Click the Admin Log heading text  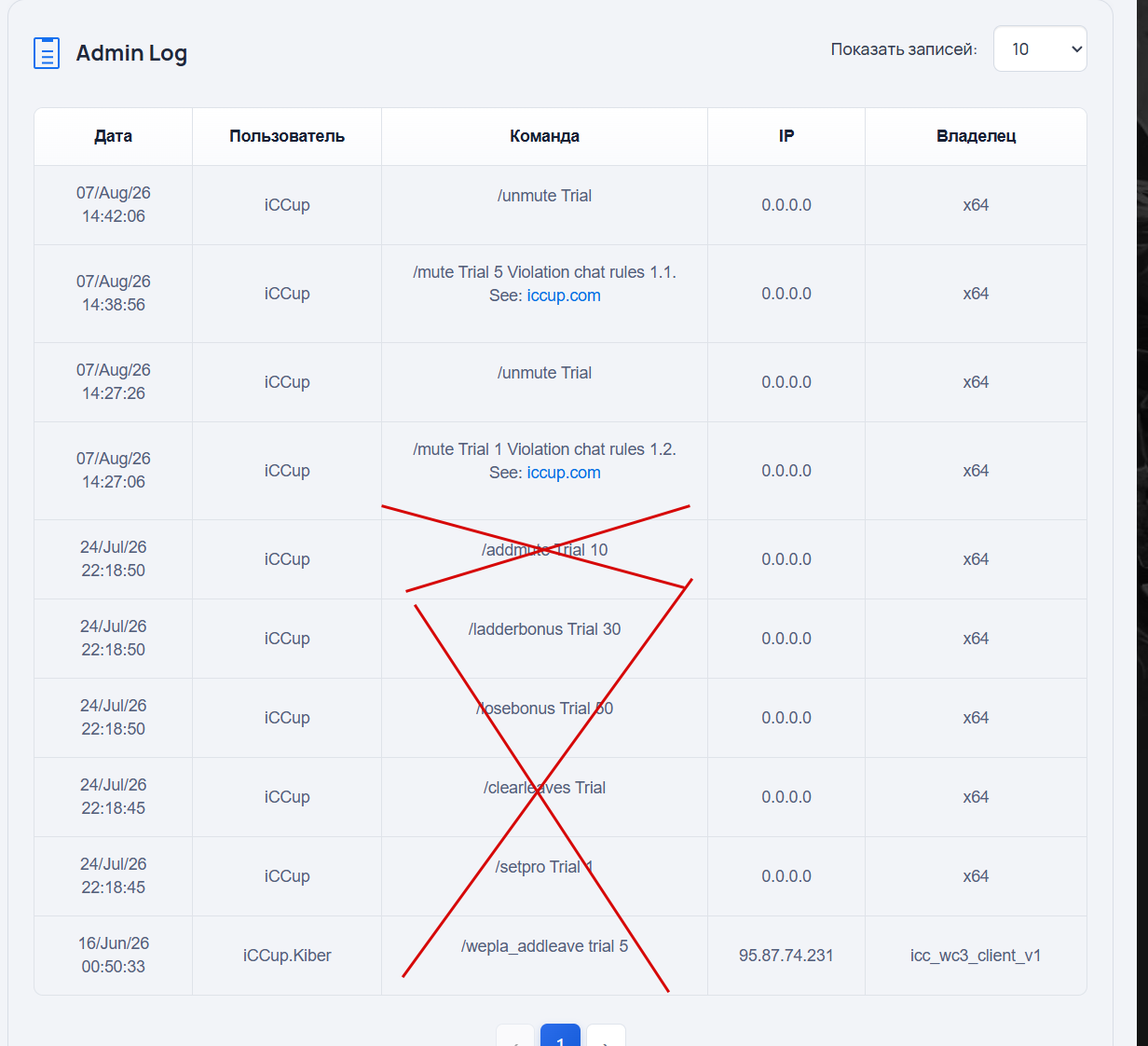(131, 53)
